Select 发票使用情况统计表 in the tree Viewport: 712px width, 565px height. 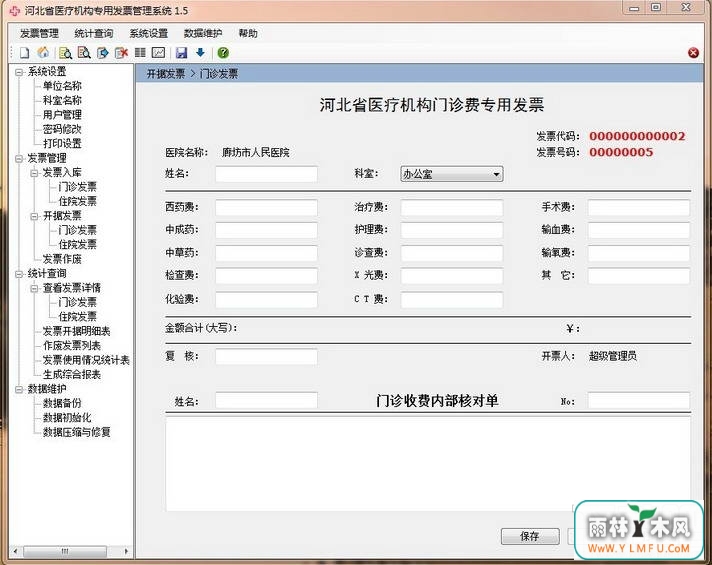(86, 360)
